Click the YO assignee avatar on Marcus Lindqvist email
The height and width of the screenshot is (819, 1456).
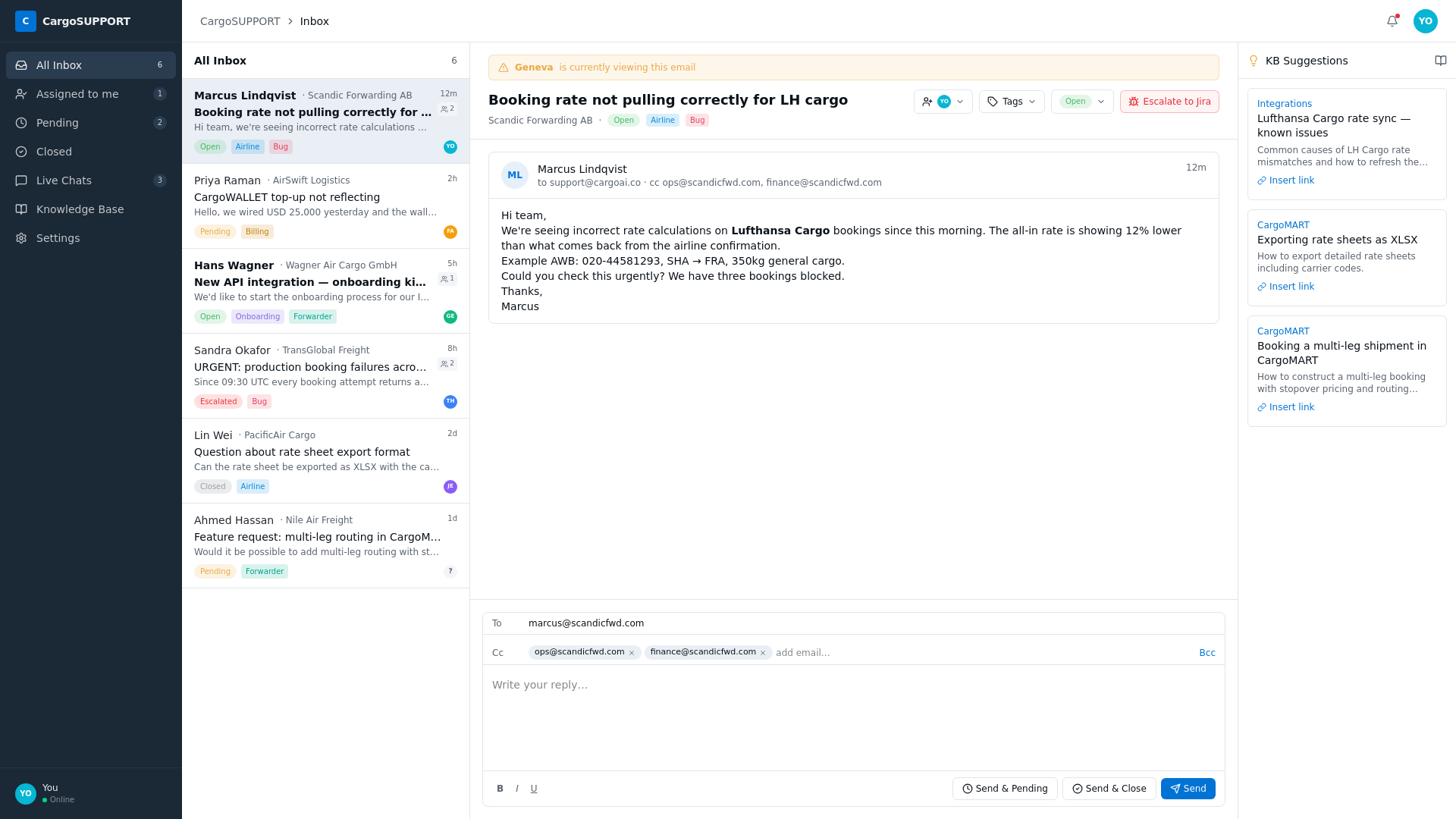pyautogui.click(x=450, y=147)
